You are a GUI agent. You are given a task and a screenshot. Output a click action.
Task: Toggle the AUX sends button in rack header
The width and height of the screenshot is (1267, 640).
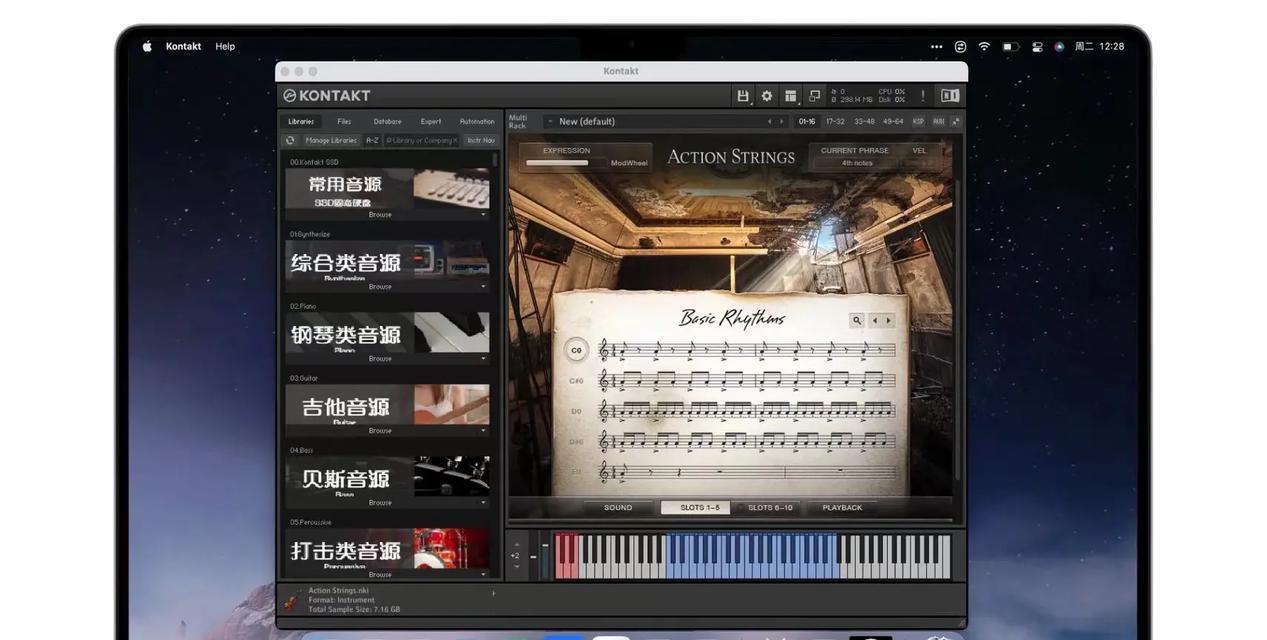938,121
